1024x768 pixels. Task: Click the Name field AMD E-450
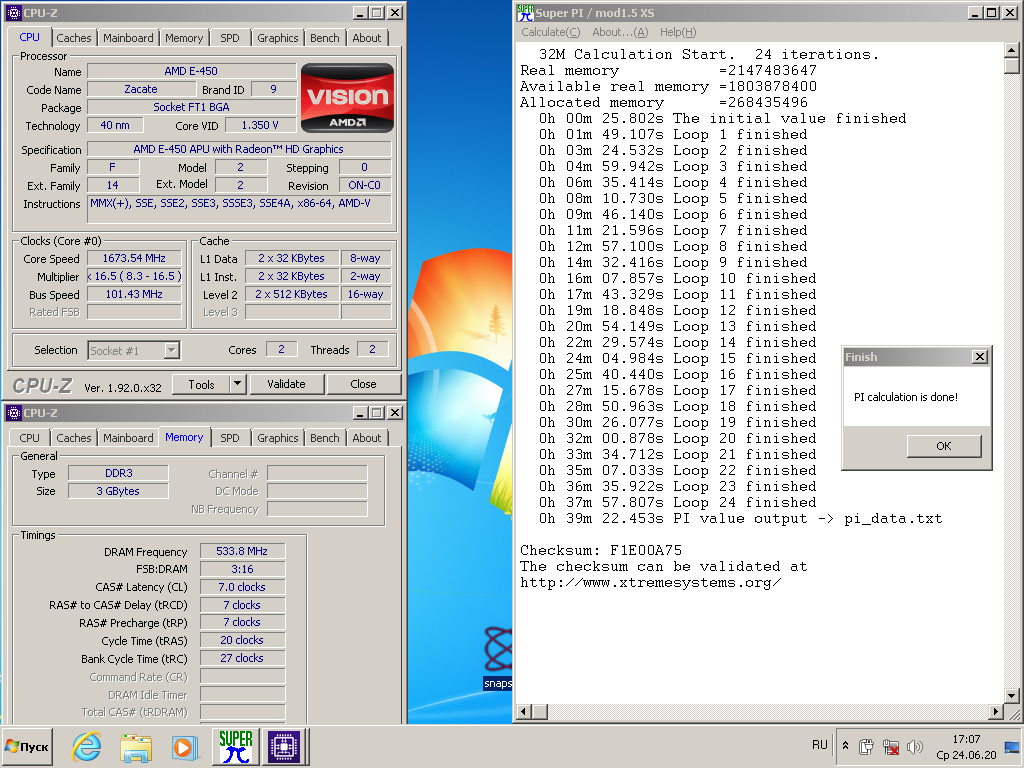click(191, 71)
